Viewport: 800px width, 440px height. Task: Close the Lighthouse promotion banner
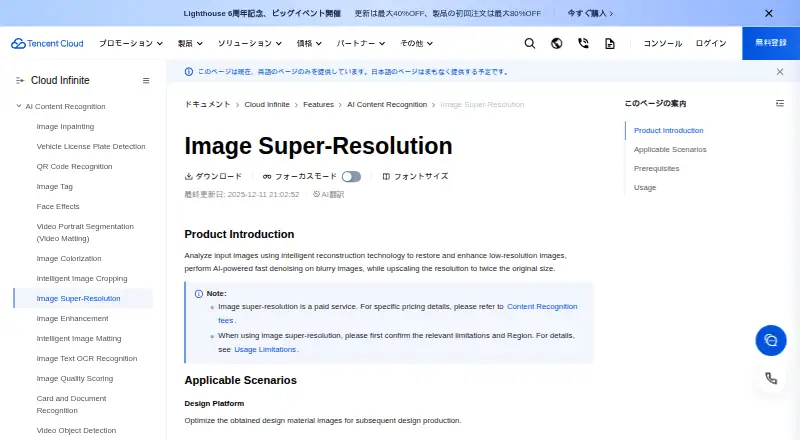coord(769,13)
